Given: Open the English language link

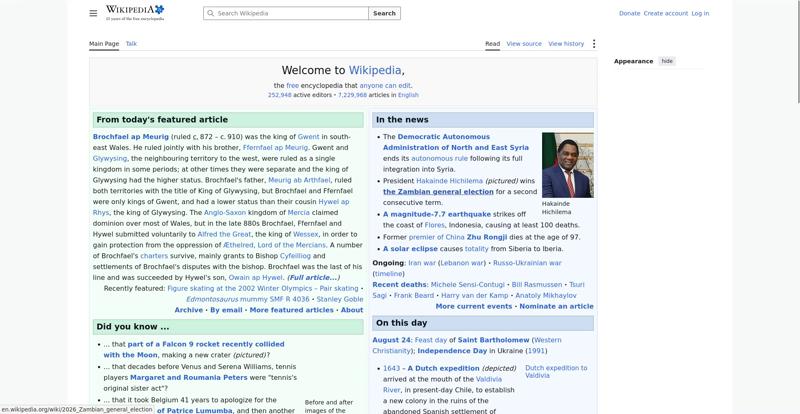Looking at the screenshot, I should pos(408,95).
